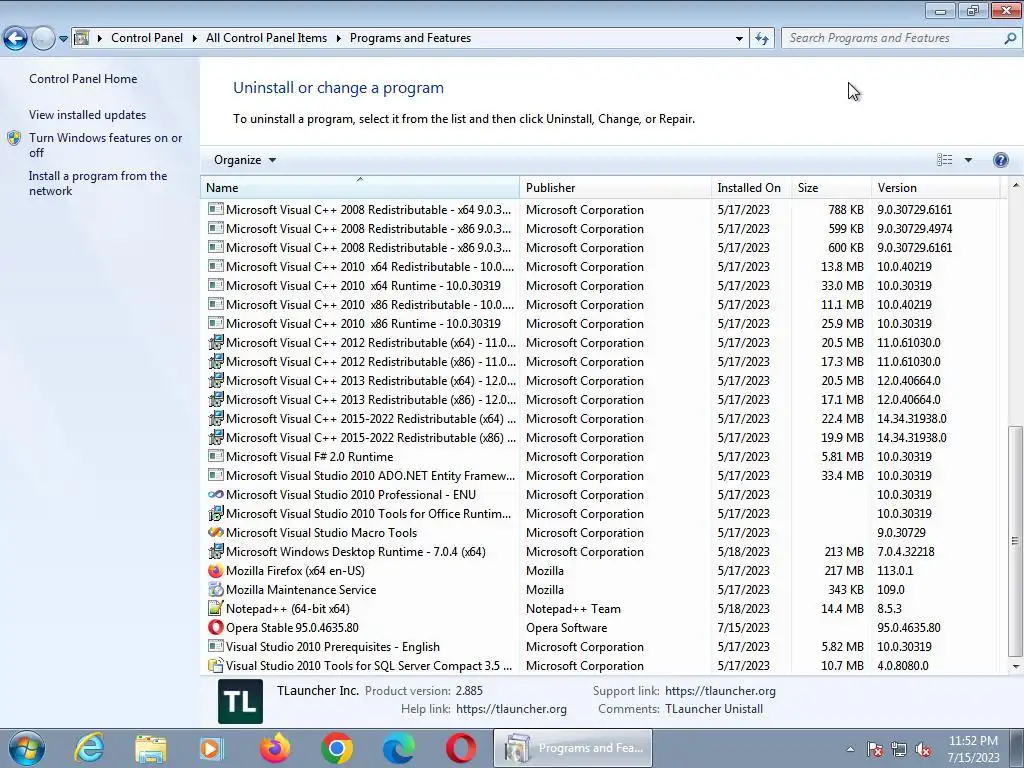Open Windows Media Player on taskbar
The image size is (1024, 768).
[x=212, y=748]
